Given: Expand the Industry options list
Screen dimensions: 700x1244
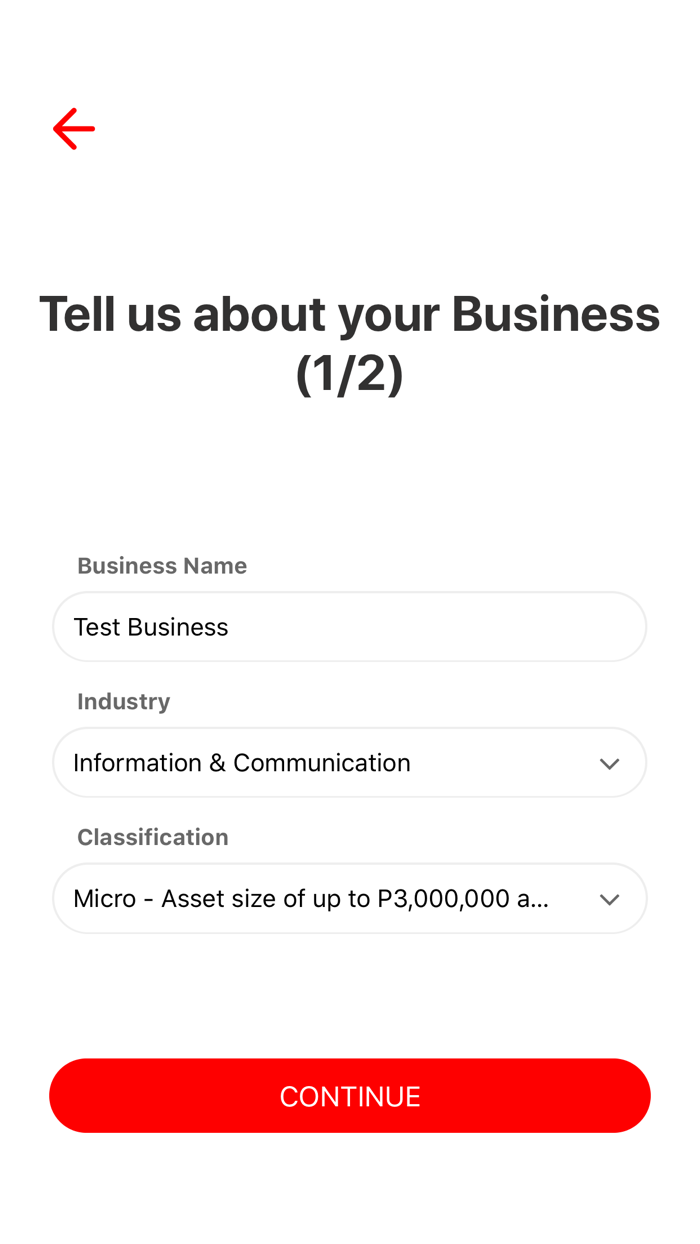Looking at the screenshot, I should tap(609, 764).
